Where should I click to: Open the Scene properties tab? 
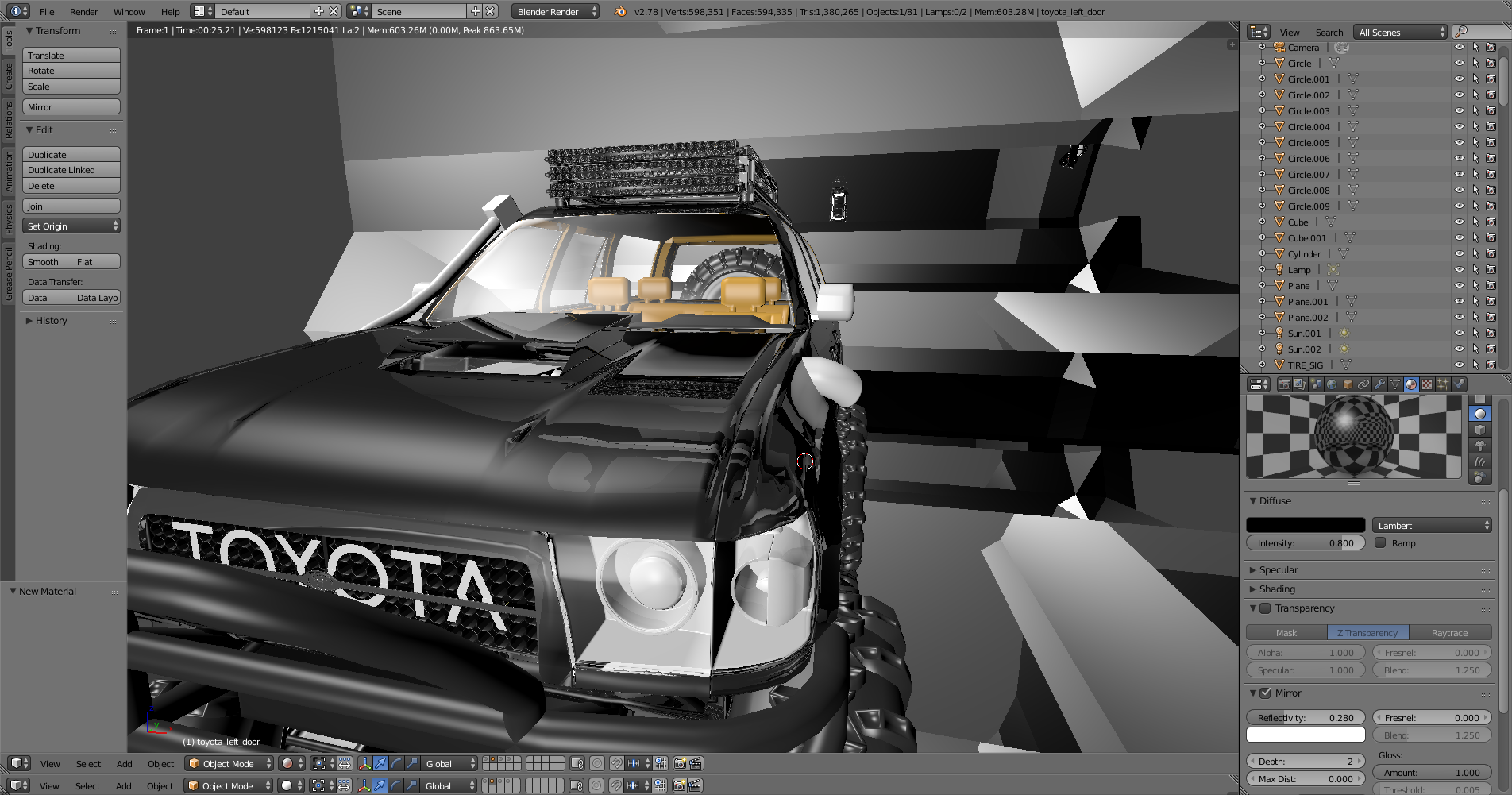pos(1316,384)
